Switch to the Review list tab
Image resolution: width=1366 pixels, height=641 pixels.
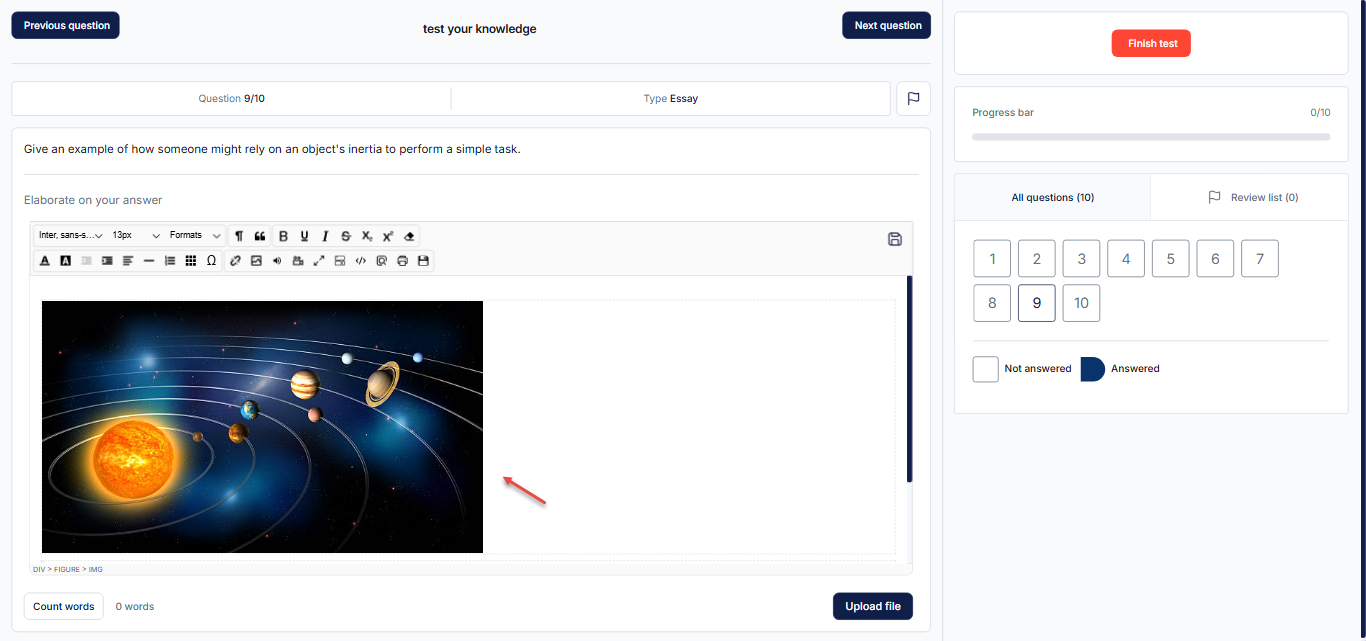click(1252, 198)
